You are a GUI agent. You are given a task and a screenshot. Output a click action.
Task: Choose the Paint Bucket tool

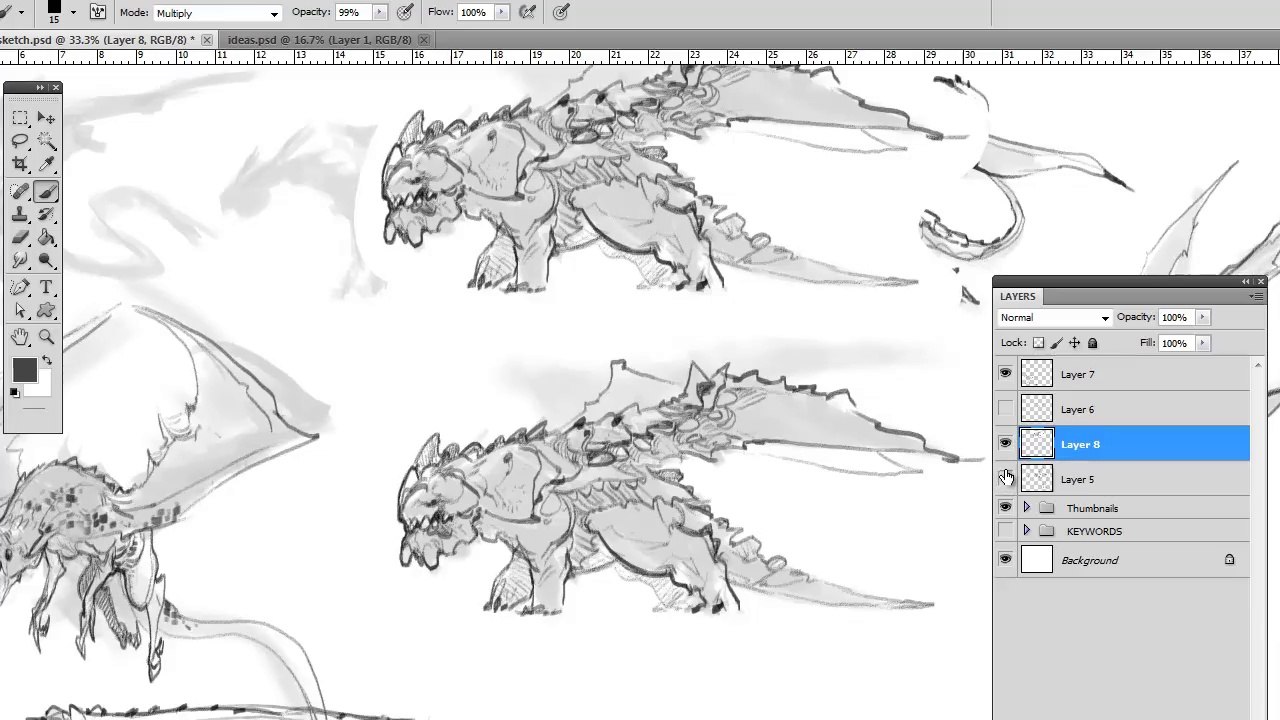(46, 238)
